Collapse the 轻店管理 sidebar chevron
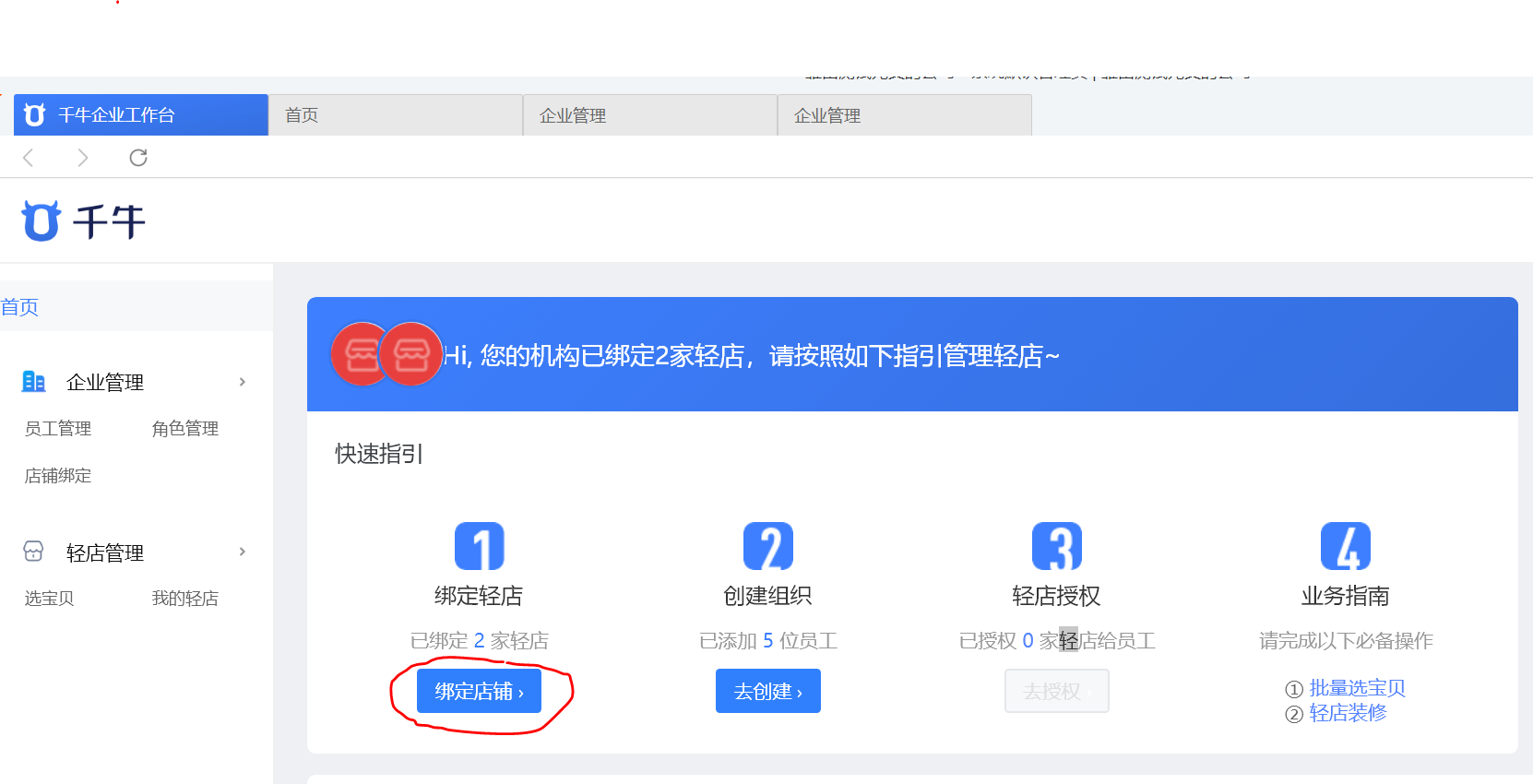 pyautogui.click(x=243, y=552)
